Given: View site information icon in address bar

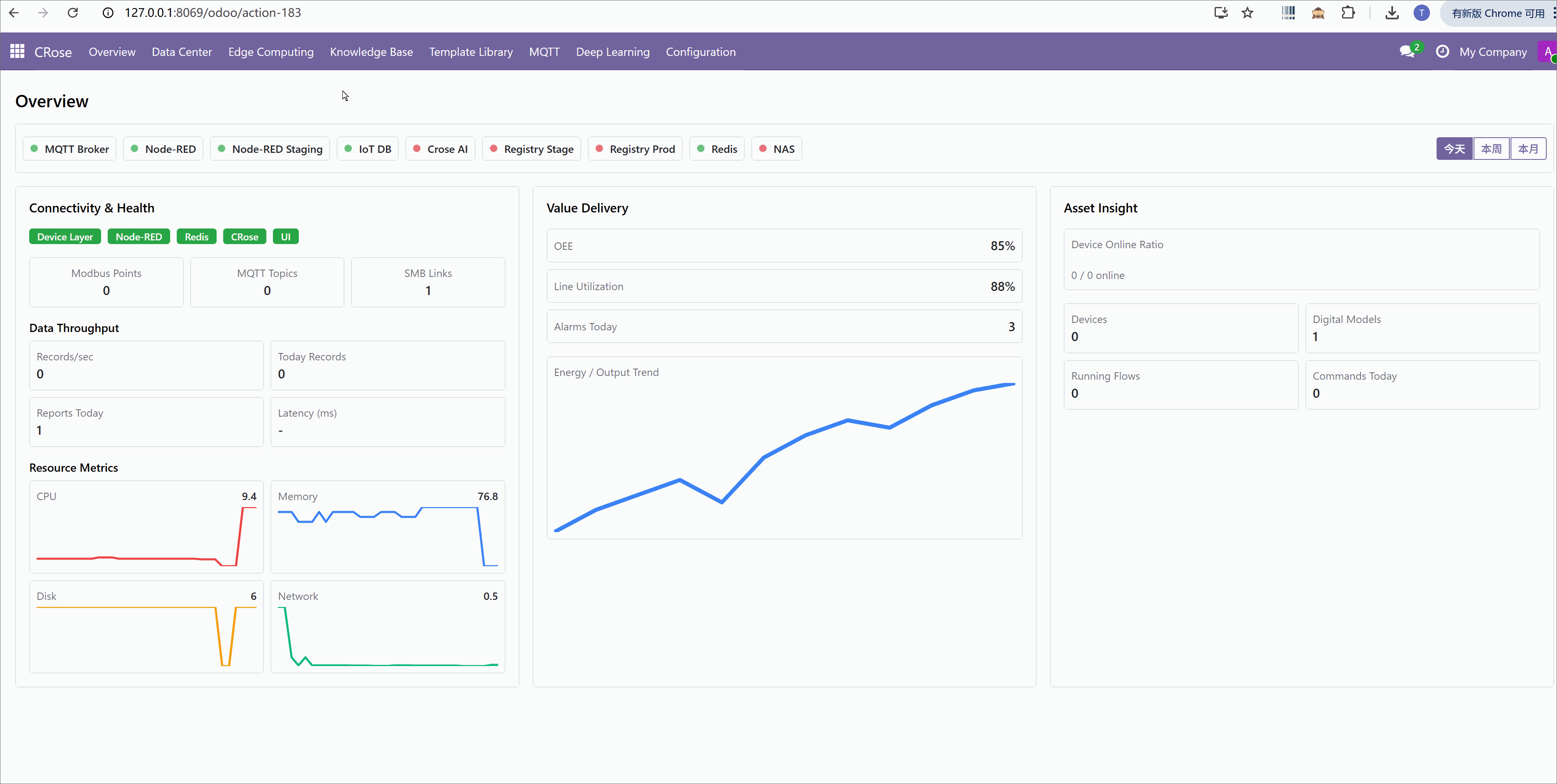Looking at the screenshot, I should pyautogui.click(x=108, y=13).
